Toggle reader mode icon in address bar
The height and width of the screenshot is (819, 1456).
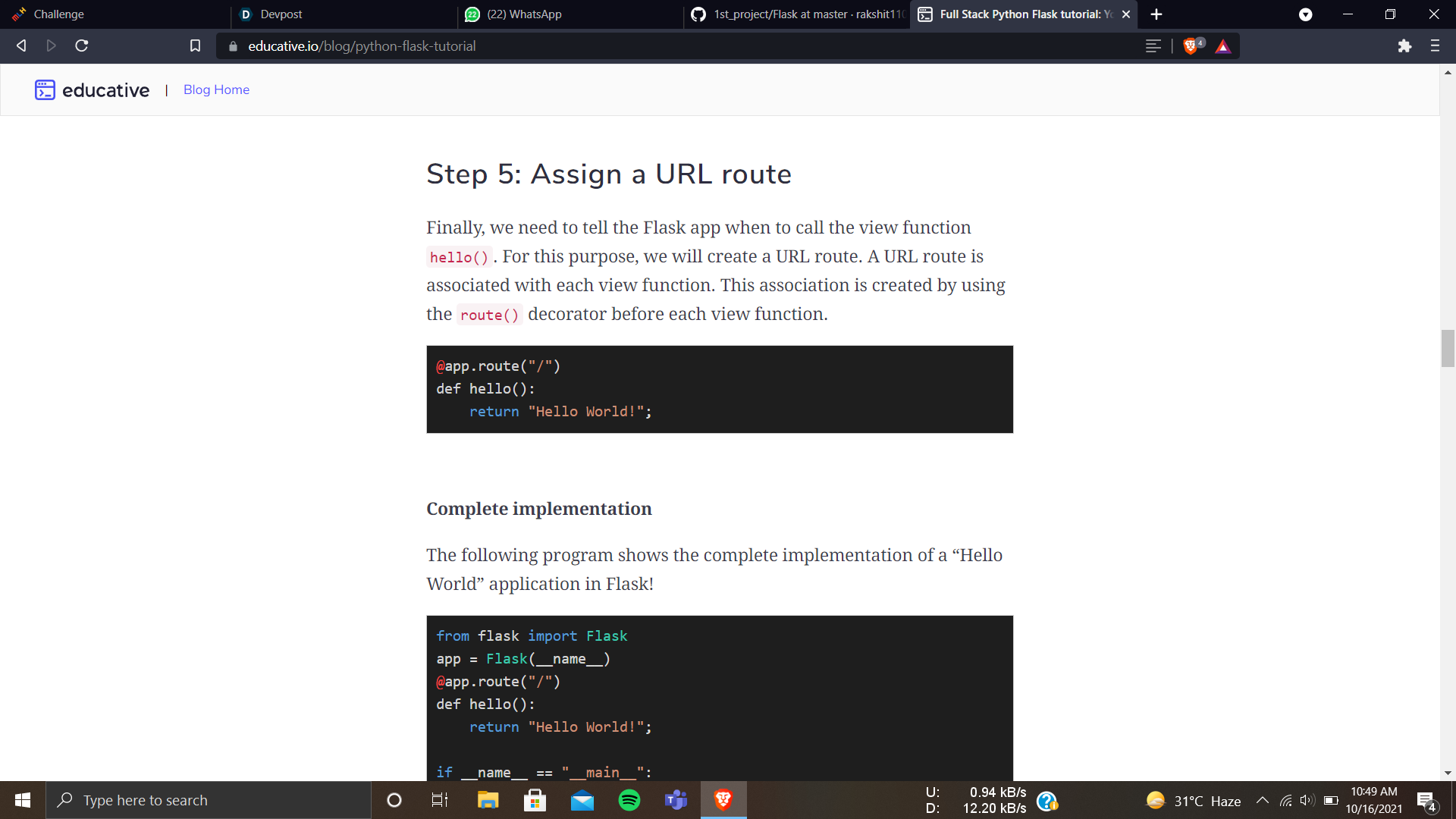(x=1153, y=46)
